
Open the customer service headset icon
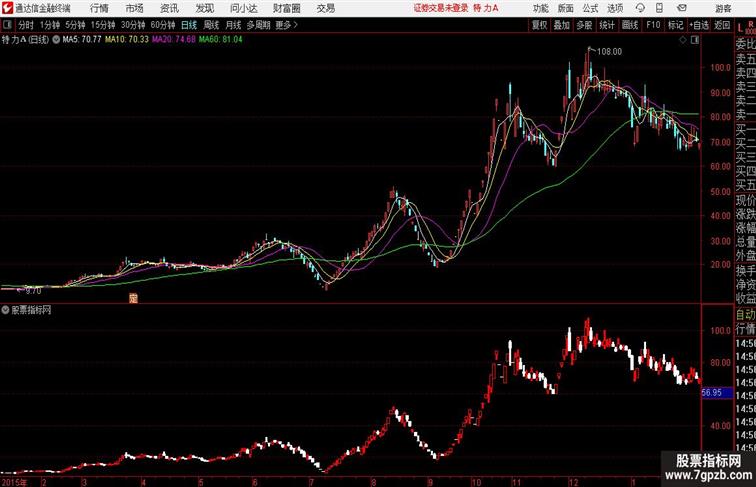pos(640,8)
